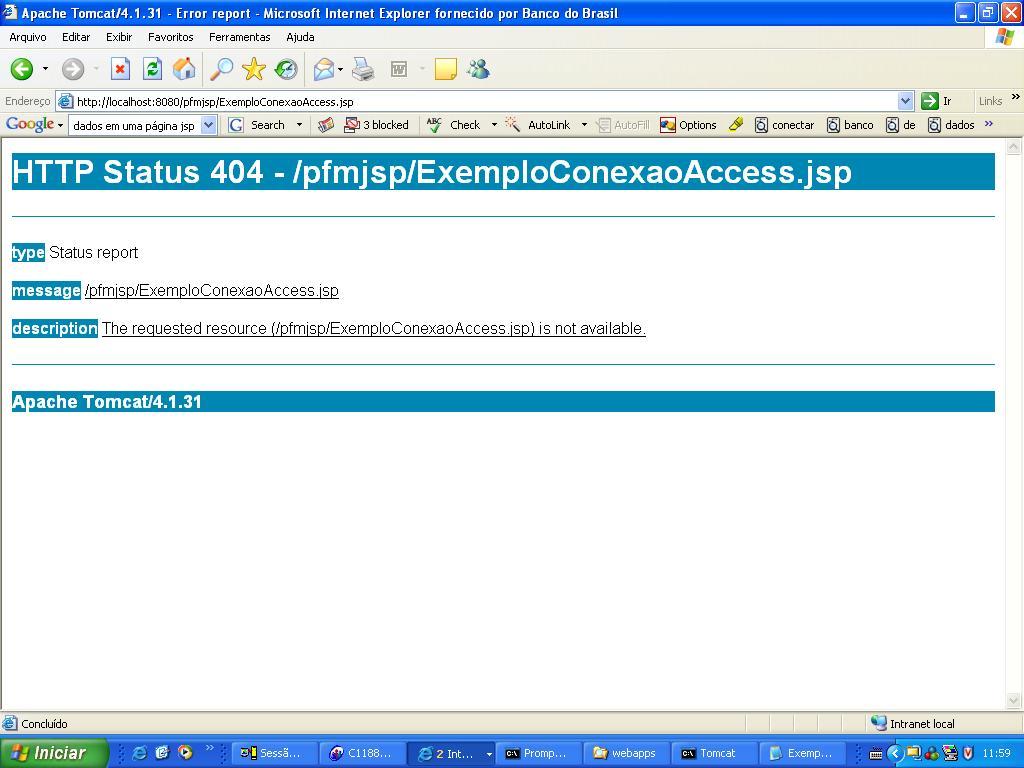Viewport: 1024px width, 768px height.
Task: Open the Favorites star pane
Action: (253, 69)
